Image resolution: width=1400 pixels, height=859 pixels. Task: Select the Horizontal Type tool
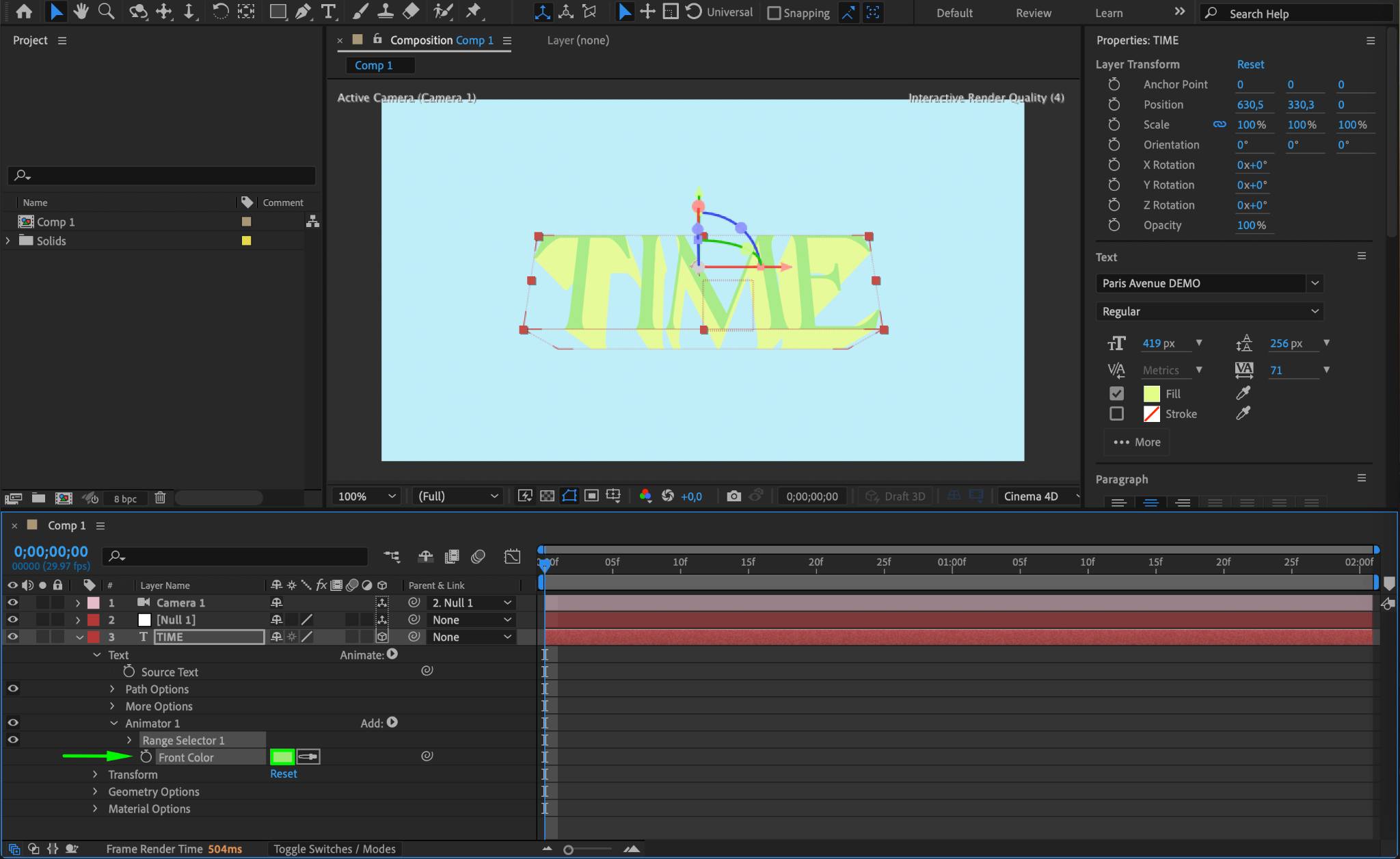[329, 12]
